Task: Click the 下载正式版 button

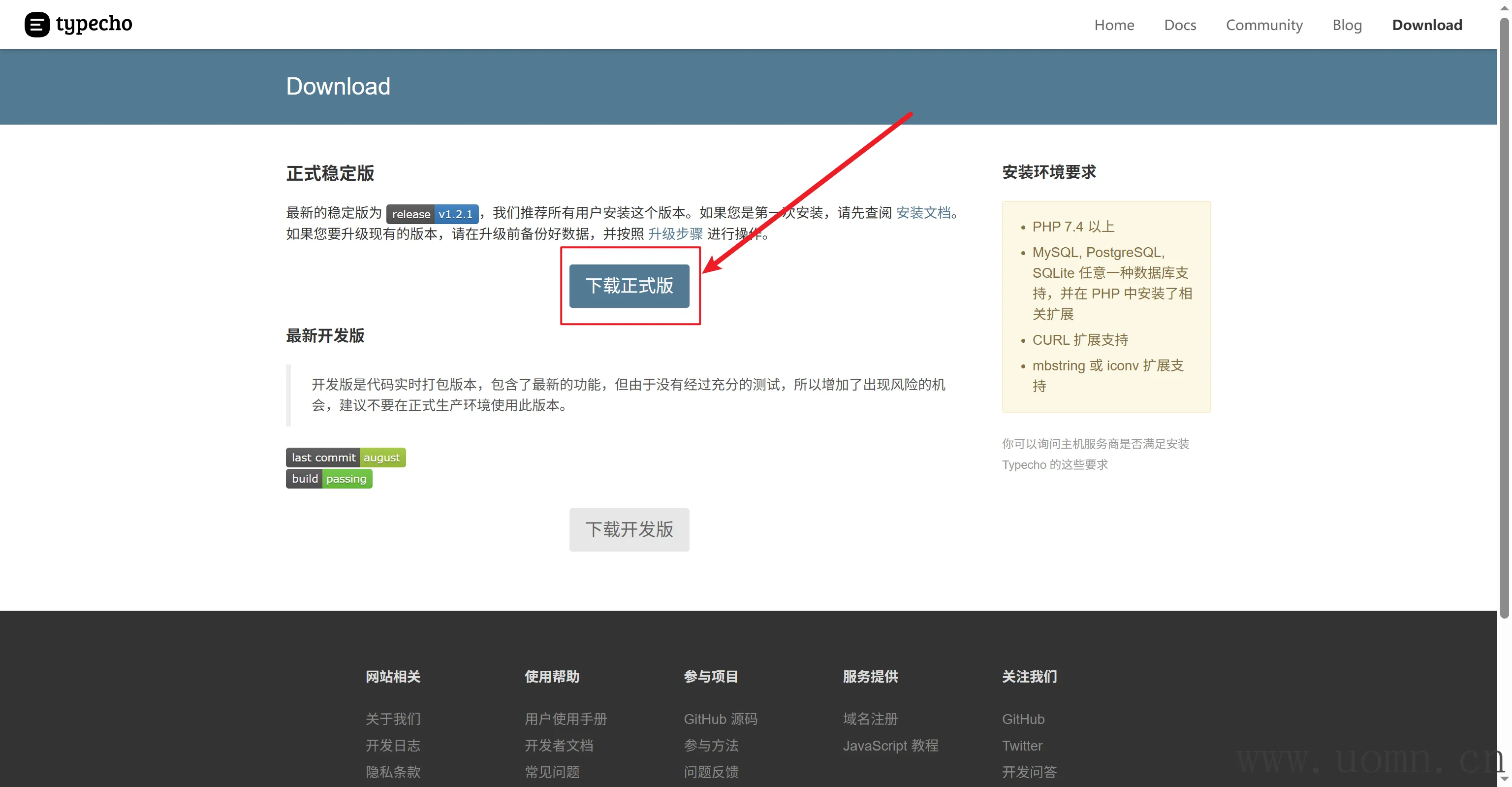Action: [x=629, y=286]
